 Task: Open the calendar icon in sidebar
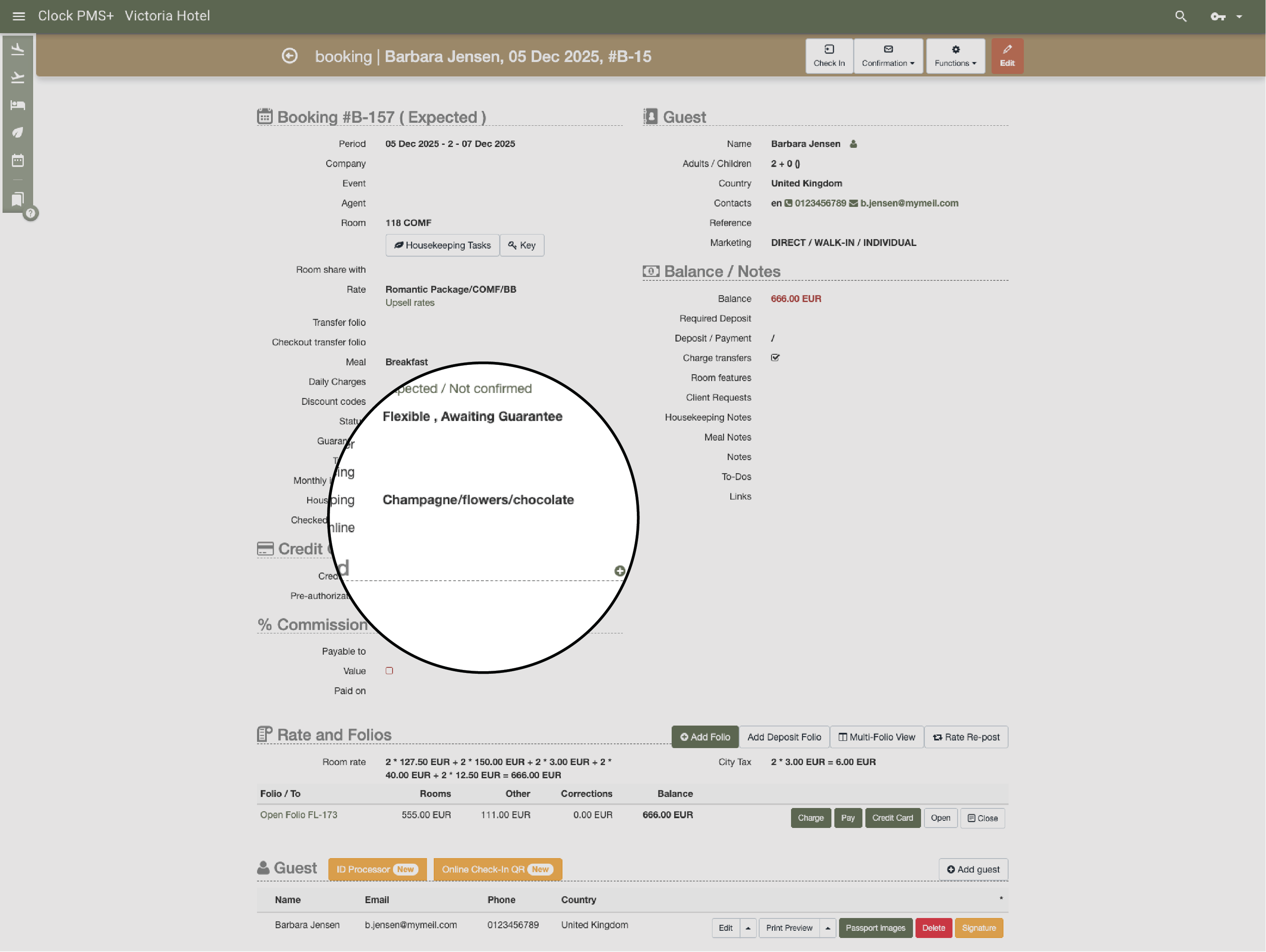(18, 160)
